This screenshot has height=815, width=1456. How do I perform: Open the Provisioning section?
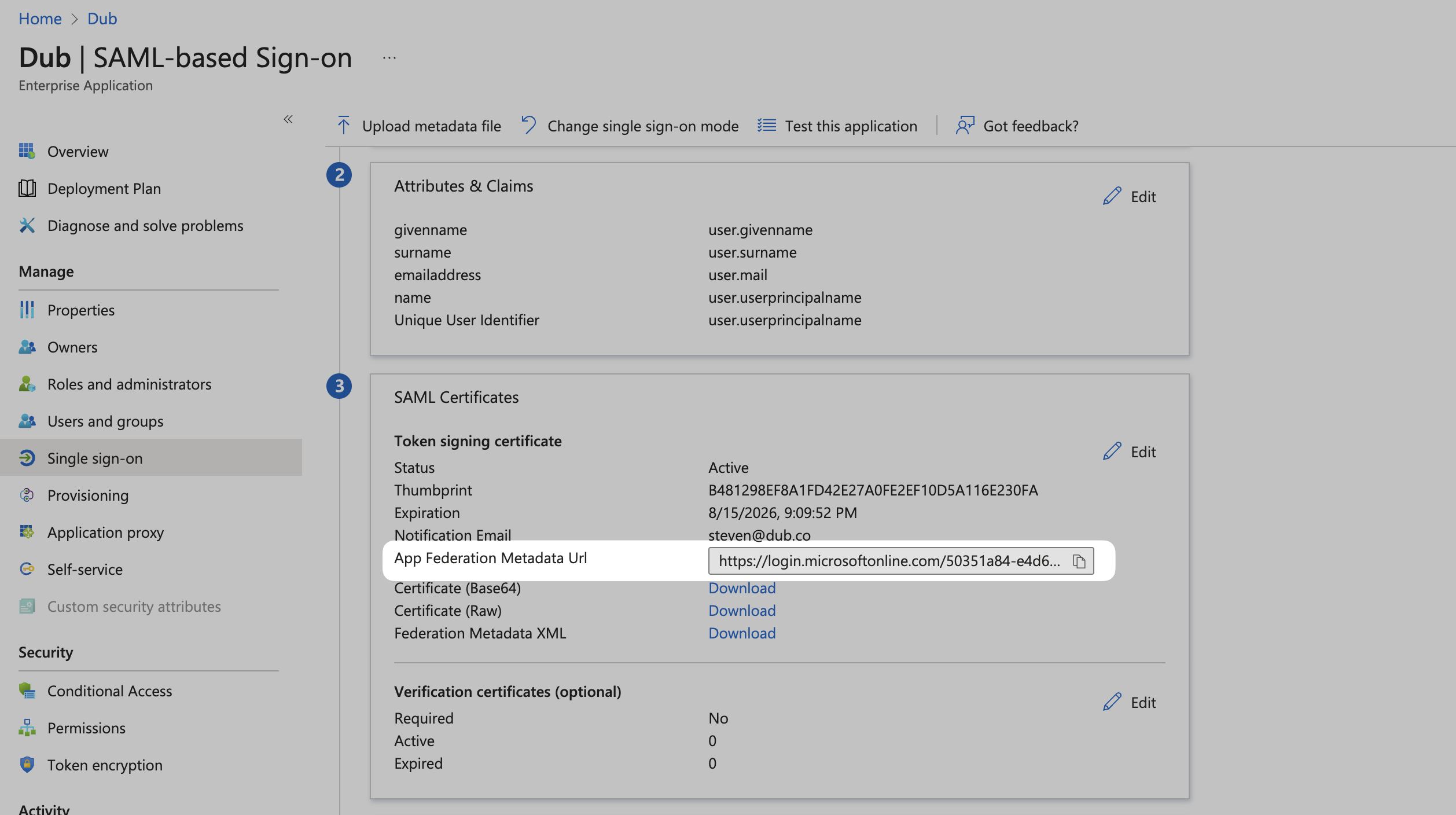87,495
